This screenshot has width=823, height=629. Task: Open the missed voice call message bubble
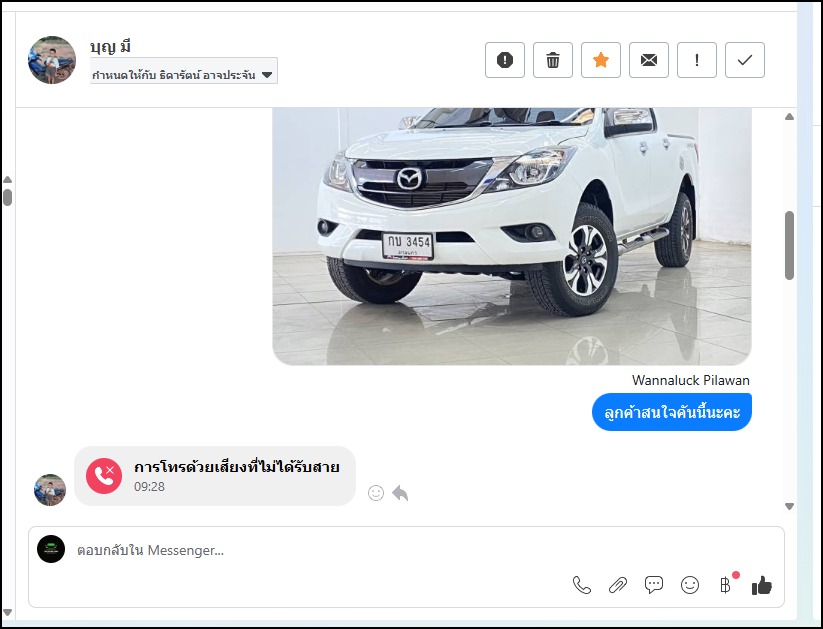tap(215, 476)
